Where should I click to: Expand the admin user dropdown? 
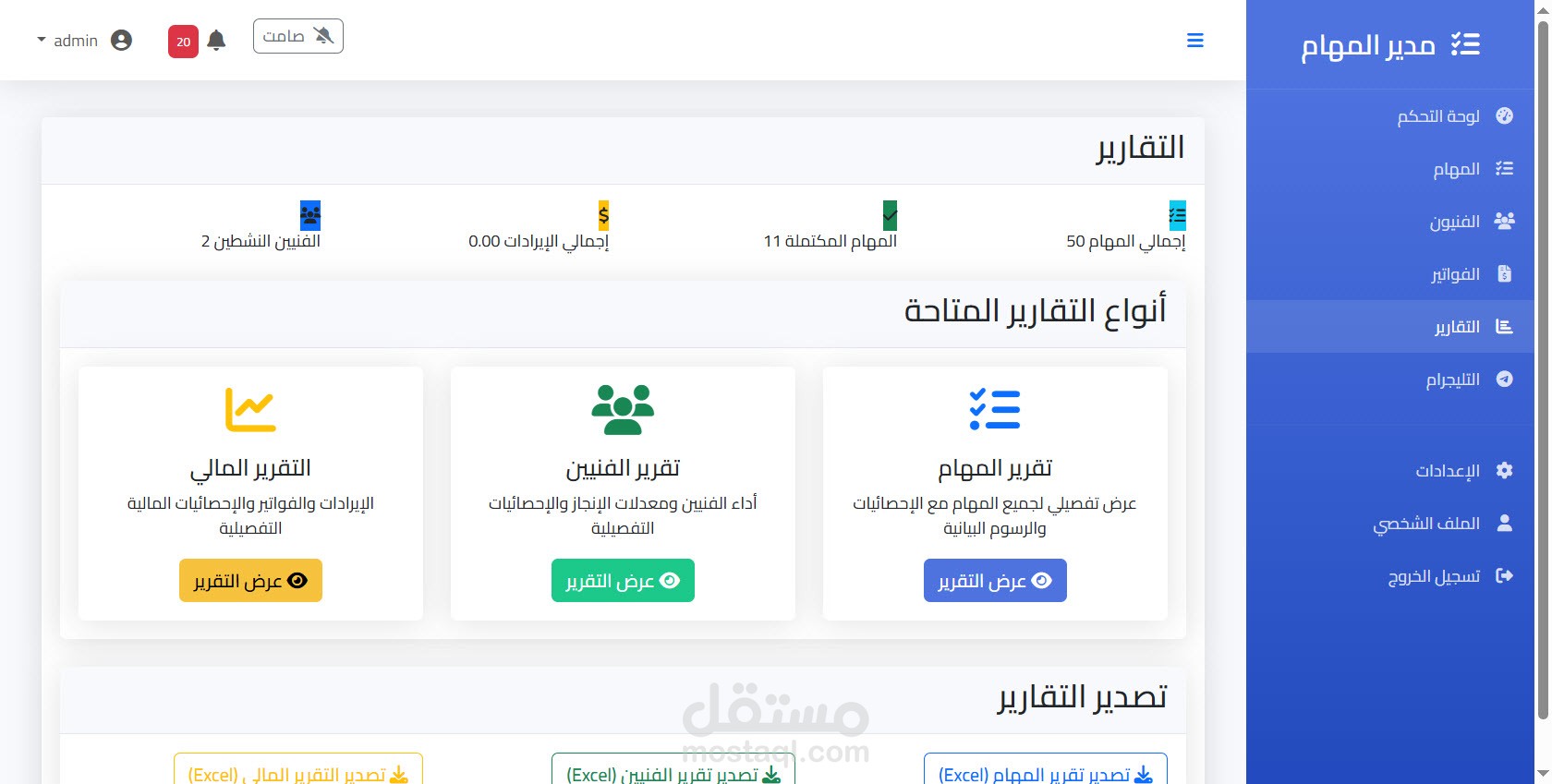coord(84,41)
